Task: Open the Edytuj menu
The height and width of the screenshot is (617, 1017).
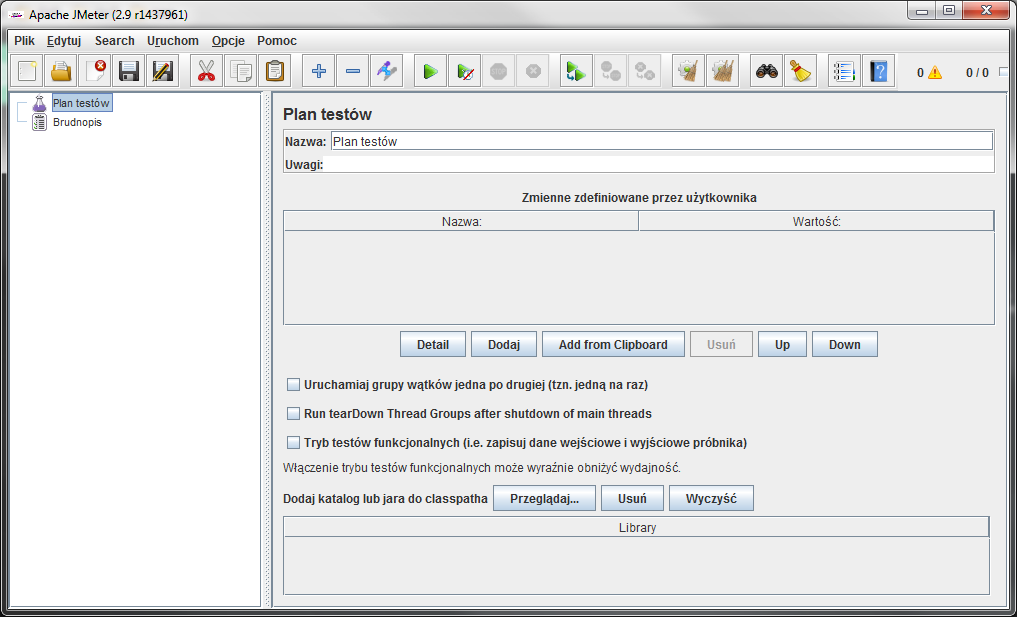Action: click(64, 41)
